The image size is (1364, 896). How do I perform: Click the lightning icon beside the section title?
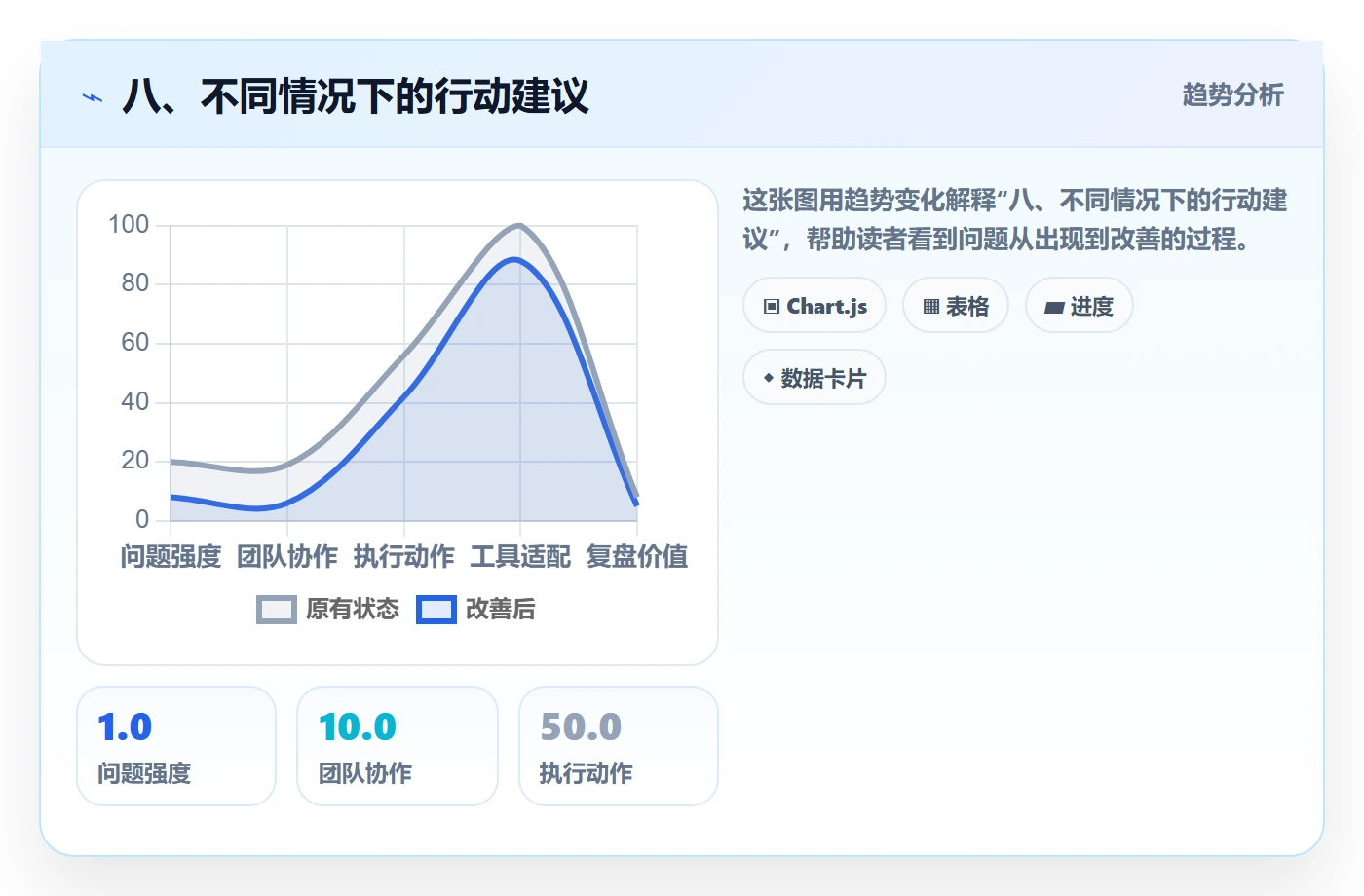click(x=93, y=97)
